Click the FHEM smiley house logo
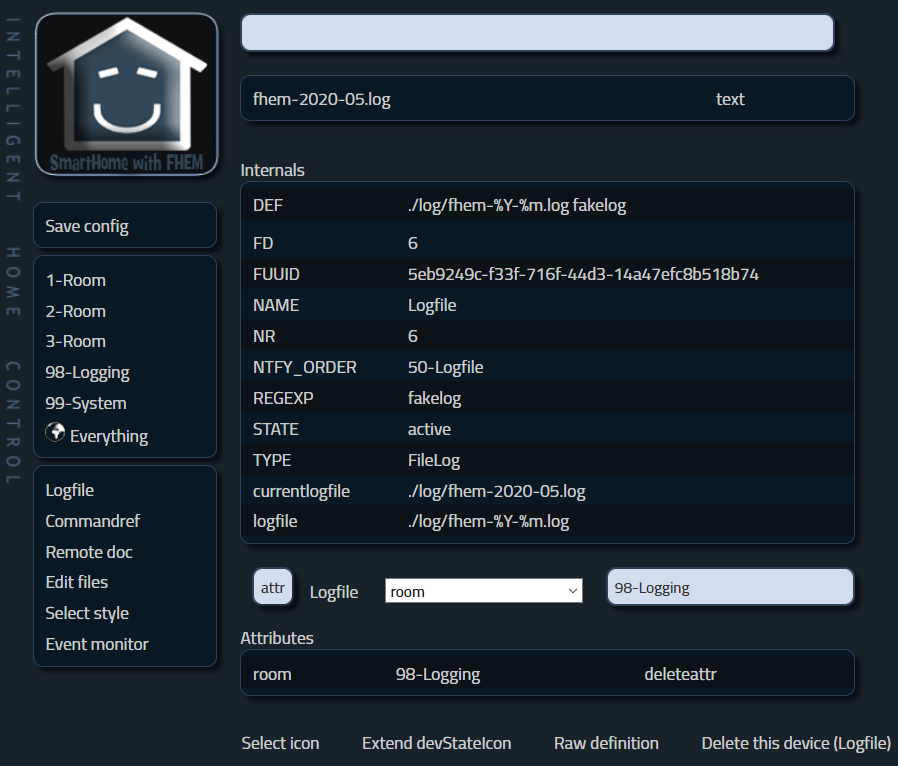The height and width of the screenshot is (766, 898). click(x=126, y=95)
